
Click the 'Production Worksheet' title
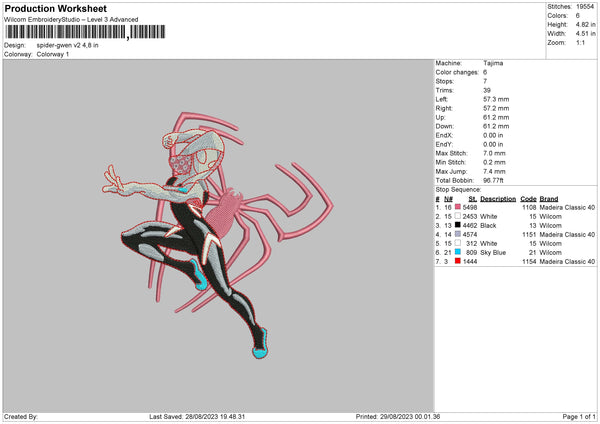[x=55, y=8]
